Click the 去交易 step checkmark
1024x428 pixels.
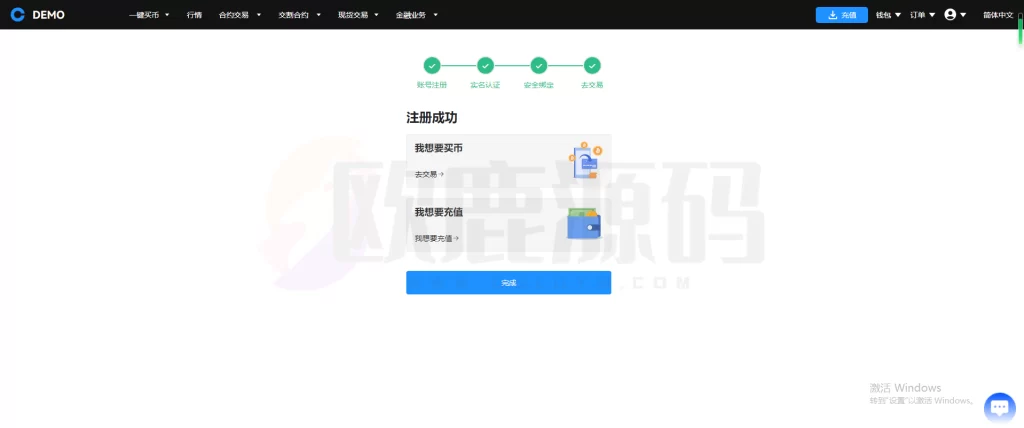click(x=592, y=65)
